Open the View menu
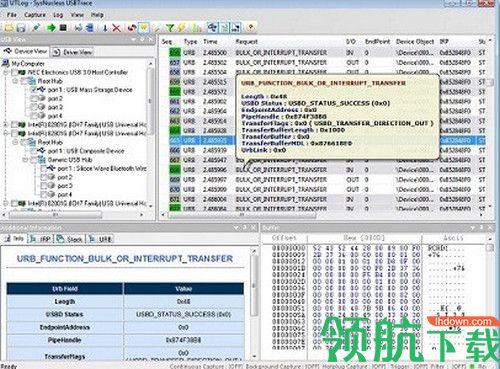The height and width of the screenshot is (369, 500). (77, 15)
